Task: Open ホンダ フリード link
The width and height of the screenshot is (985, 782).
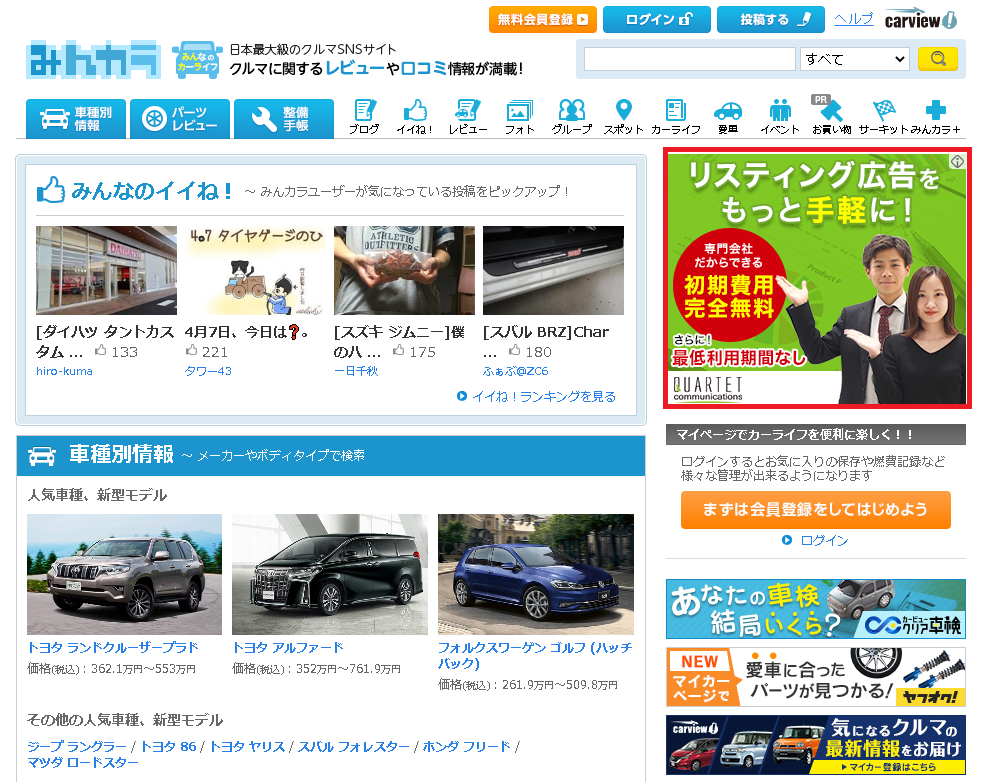Action: [466, 747]
